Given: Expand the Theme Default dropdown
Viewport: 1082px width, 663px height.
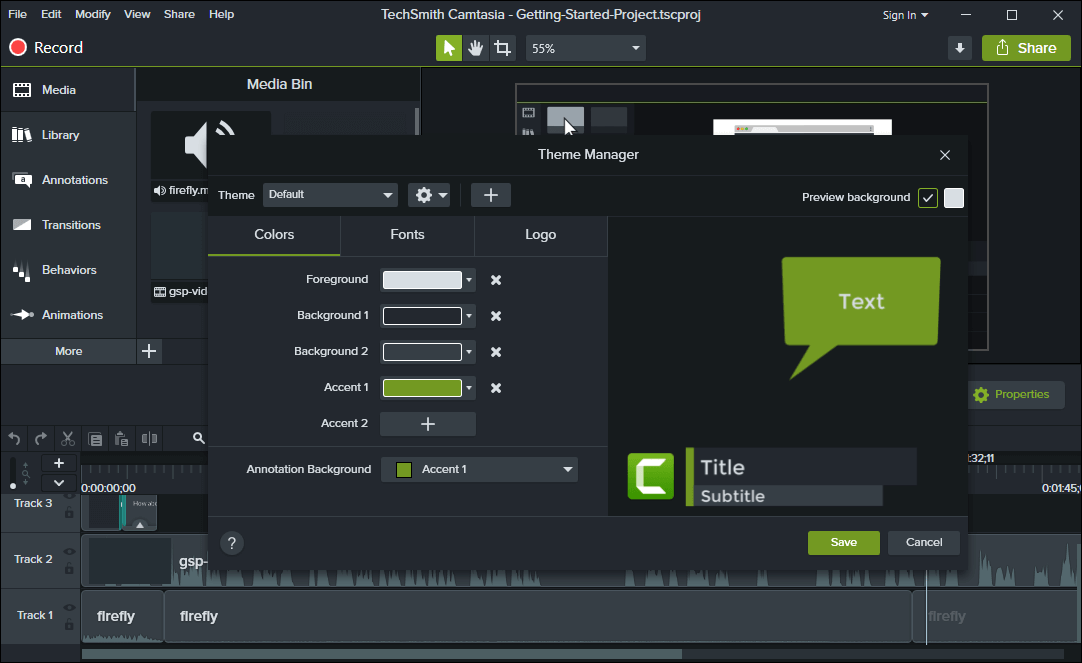Looking at the screenshot, I should pos(330,195).
